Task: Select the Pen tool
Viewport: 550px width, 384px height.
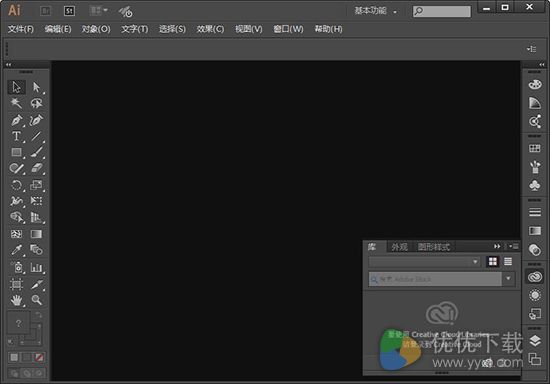Action: click(x=16, y=120)
